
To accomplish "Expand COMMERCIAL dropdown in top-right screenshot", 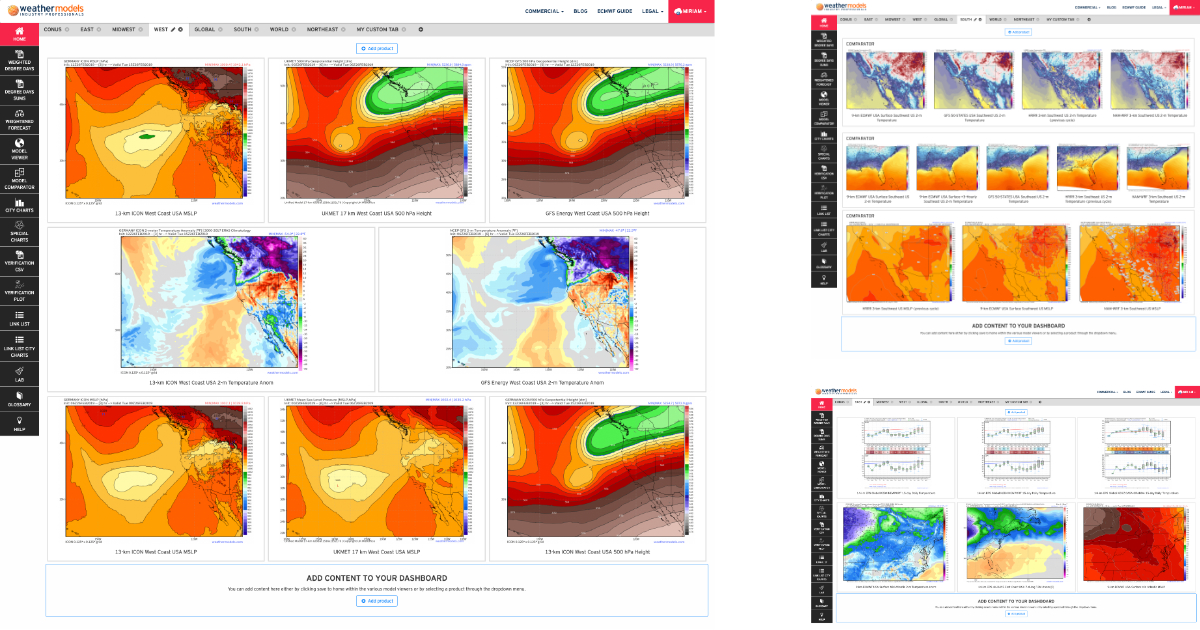I will point(1086,7).
